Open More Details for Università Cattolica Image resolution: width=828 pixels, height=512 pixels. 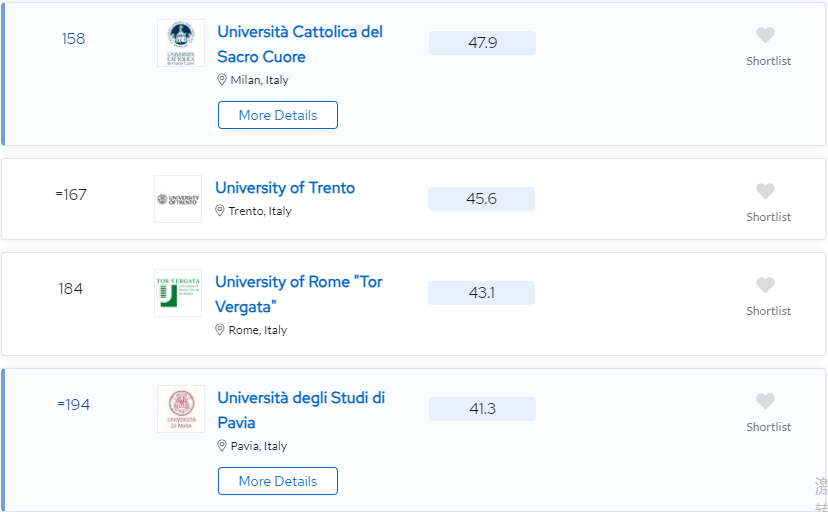[x=278, y=115]
